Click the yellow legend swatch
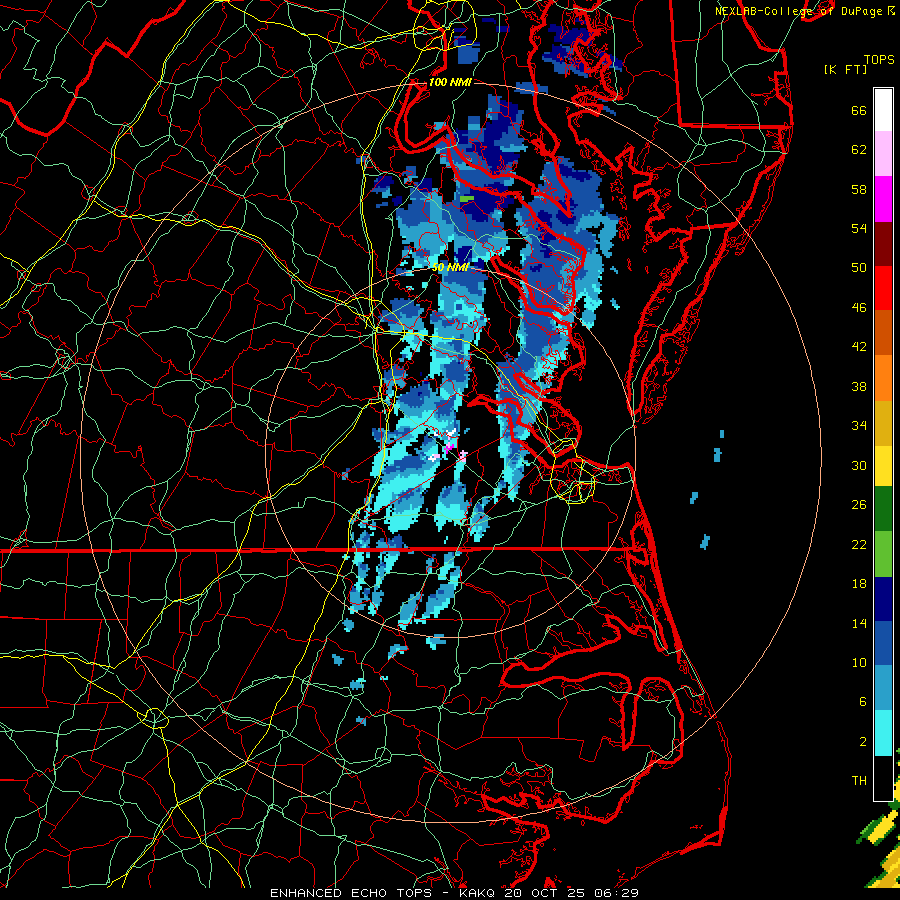 [x=883, y=466]
